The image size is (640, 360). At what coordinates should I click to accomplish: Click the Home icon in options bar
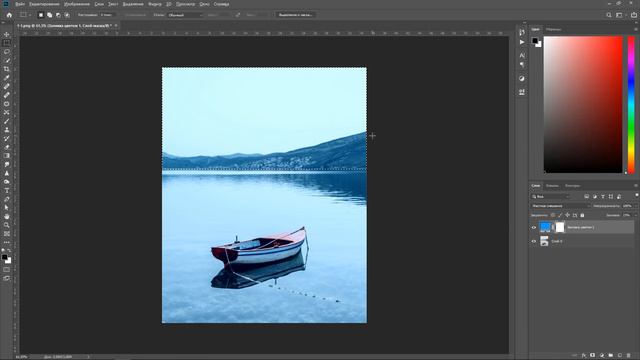point(9,15)
